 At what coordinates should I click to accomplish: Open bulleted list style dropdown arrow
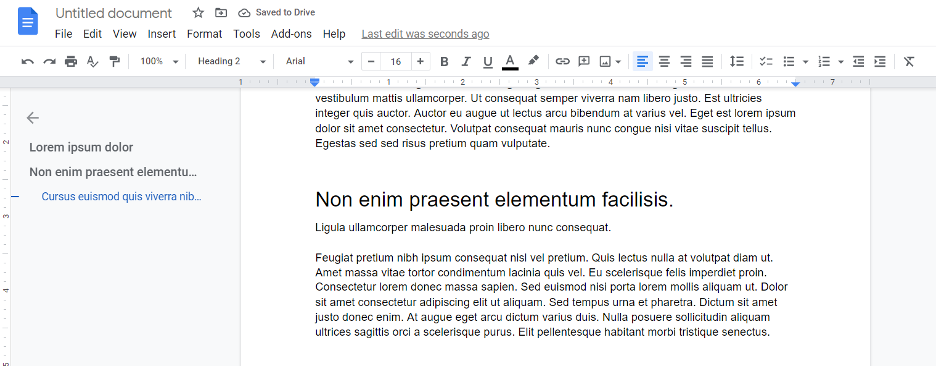tap(805, 61)
